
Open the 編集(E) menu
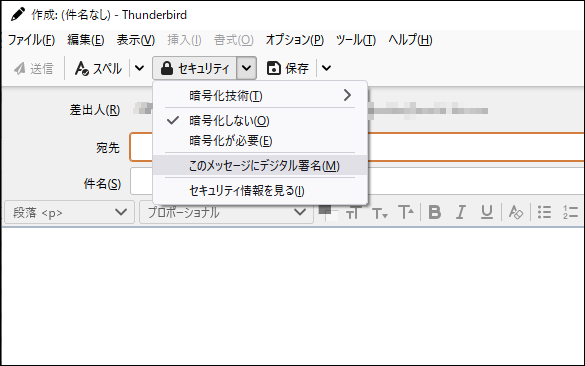tap(86, 40)
